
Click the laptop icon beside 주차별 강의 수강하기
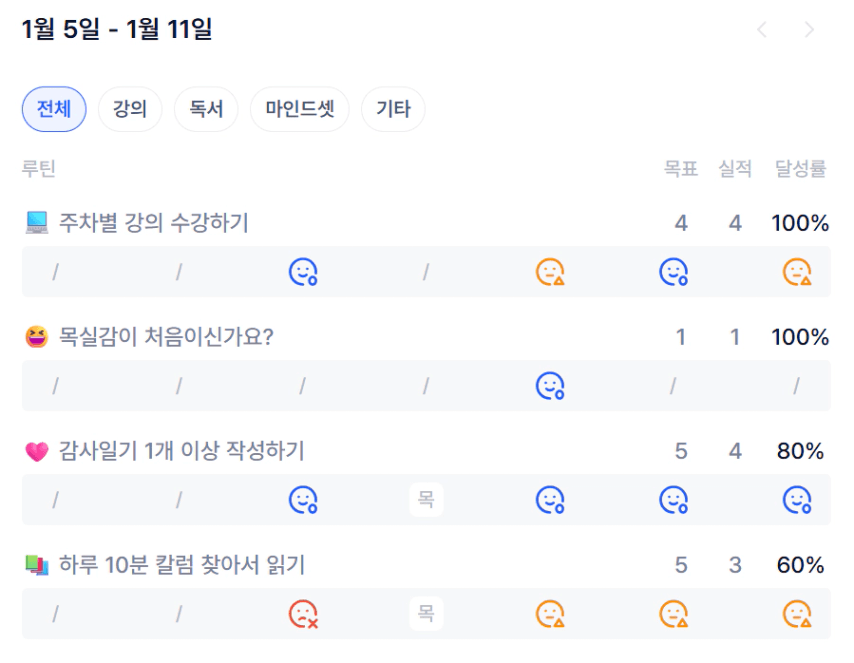click(36, 223)
